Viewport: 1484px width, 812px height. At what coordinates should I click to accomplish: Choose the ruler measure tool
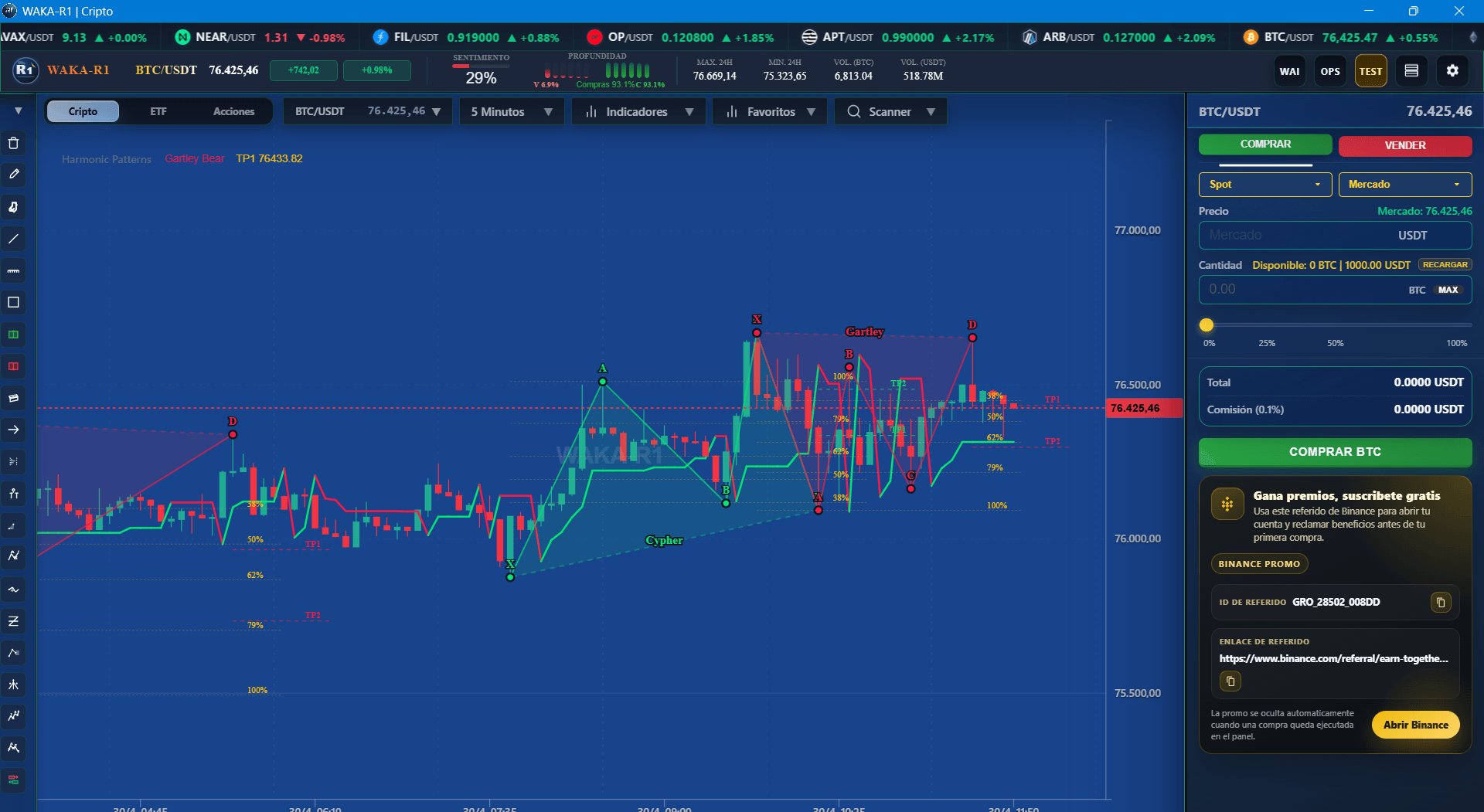[13, 270]
